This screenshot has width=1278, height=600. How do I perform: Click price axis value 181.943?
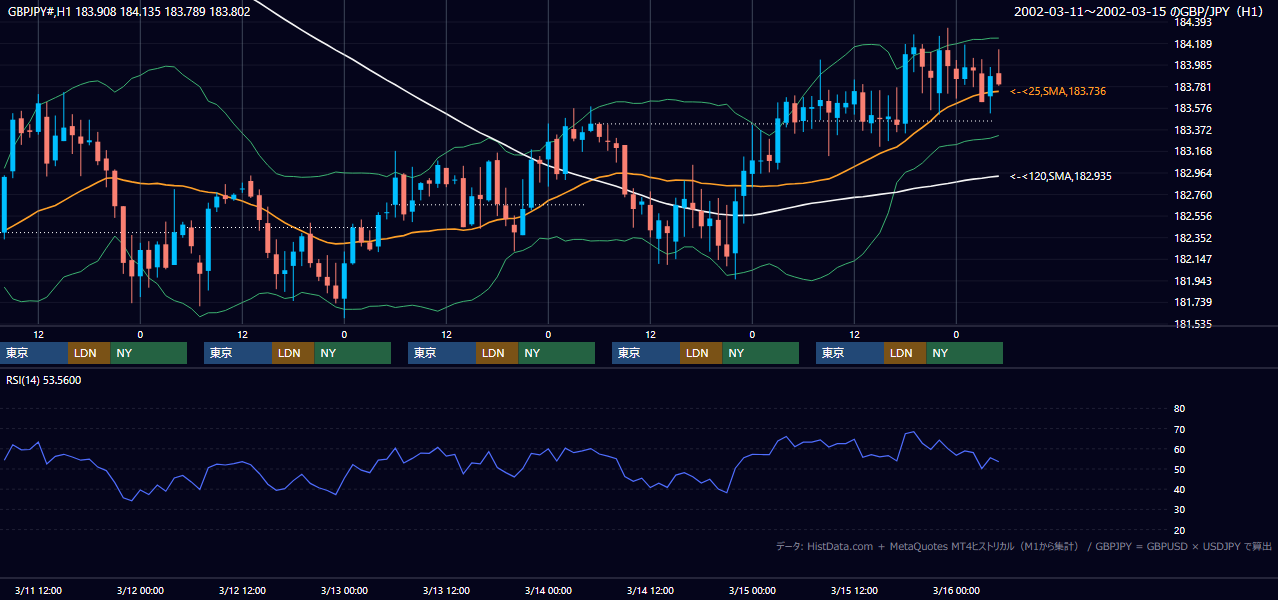pos(1194,281)
